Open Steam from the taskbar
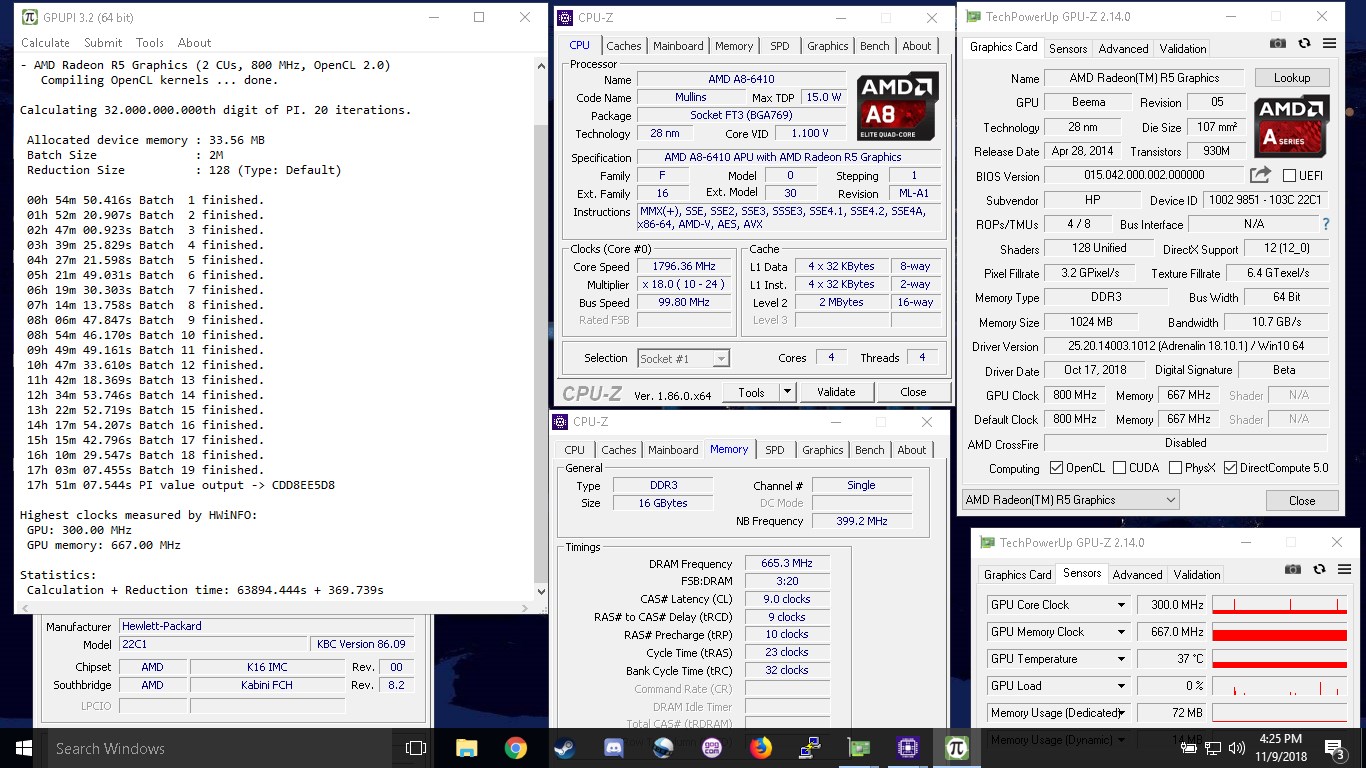The width and height of the screenshot is (1366, 768). (x=564, y=748)
